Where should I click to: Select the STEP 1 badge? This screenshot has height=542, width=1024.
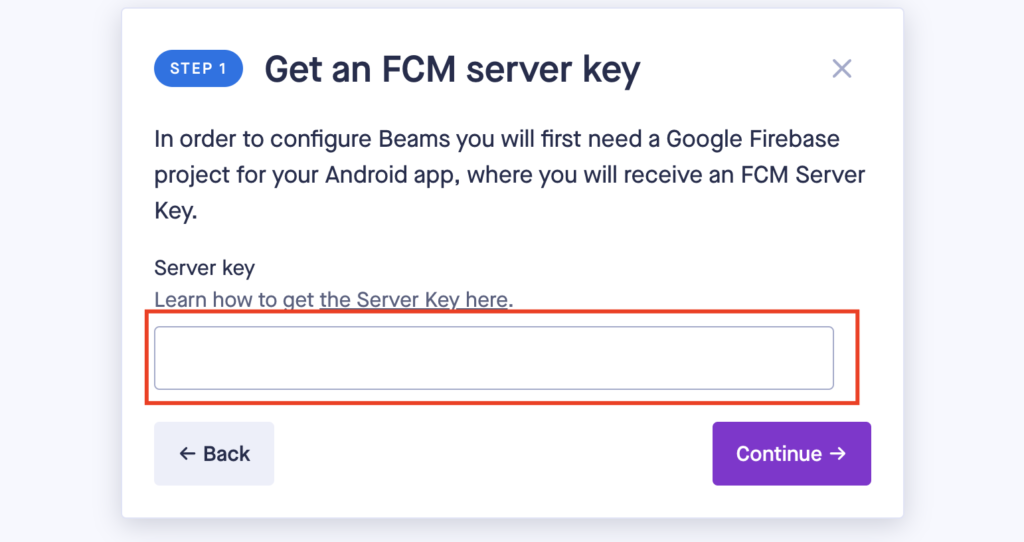pyautogui.click(x=199, y=69)
